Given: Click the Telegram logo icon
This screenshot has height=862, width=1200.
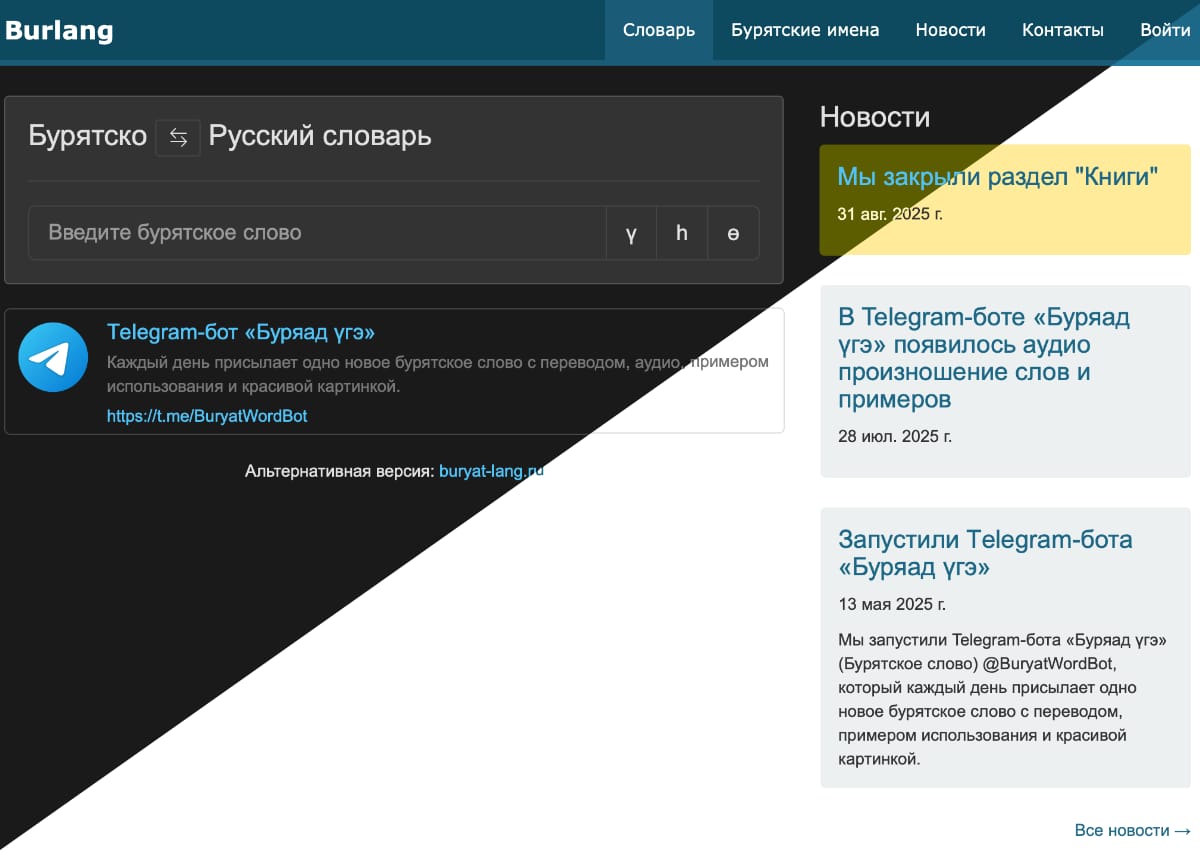Looking at the screenshot, I should (x=53, y=357).
